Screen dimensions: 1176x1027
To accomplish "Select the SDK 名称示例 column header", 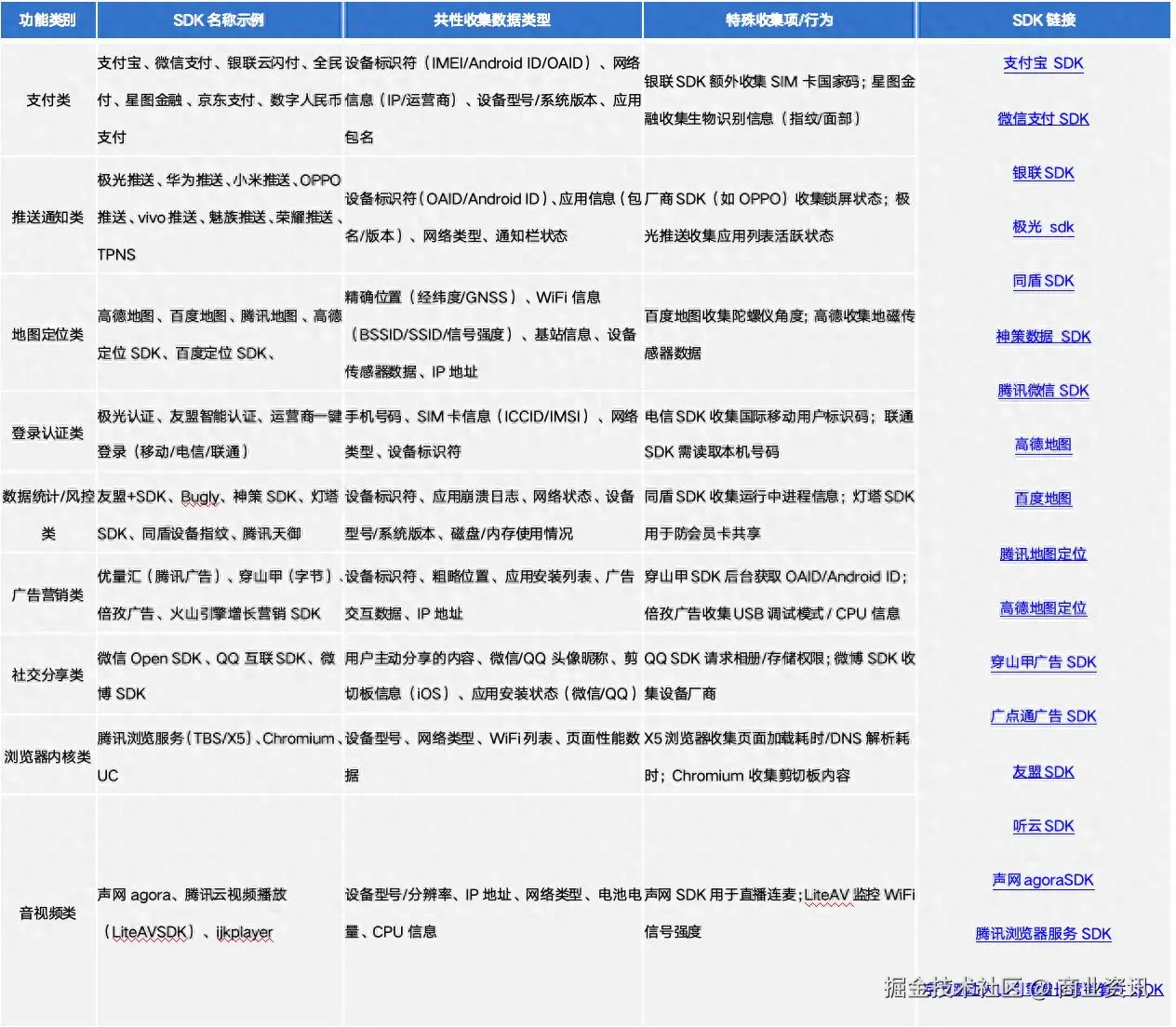I will (x=219, y=20).
